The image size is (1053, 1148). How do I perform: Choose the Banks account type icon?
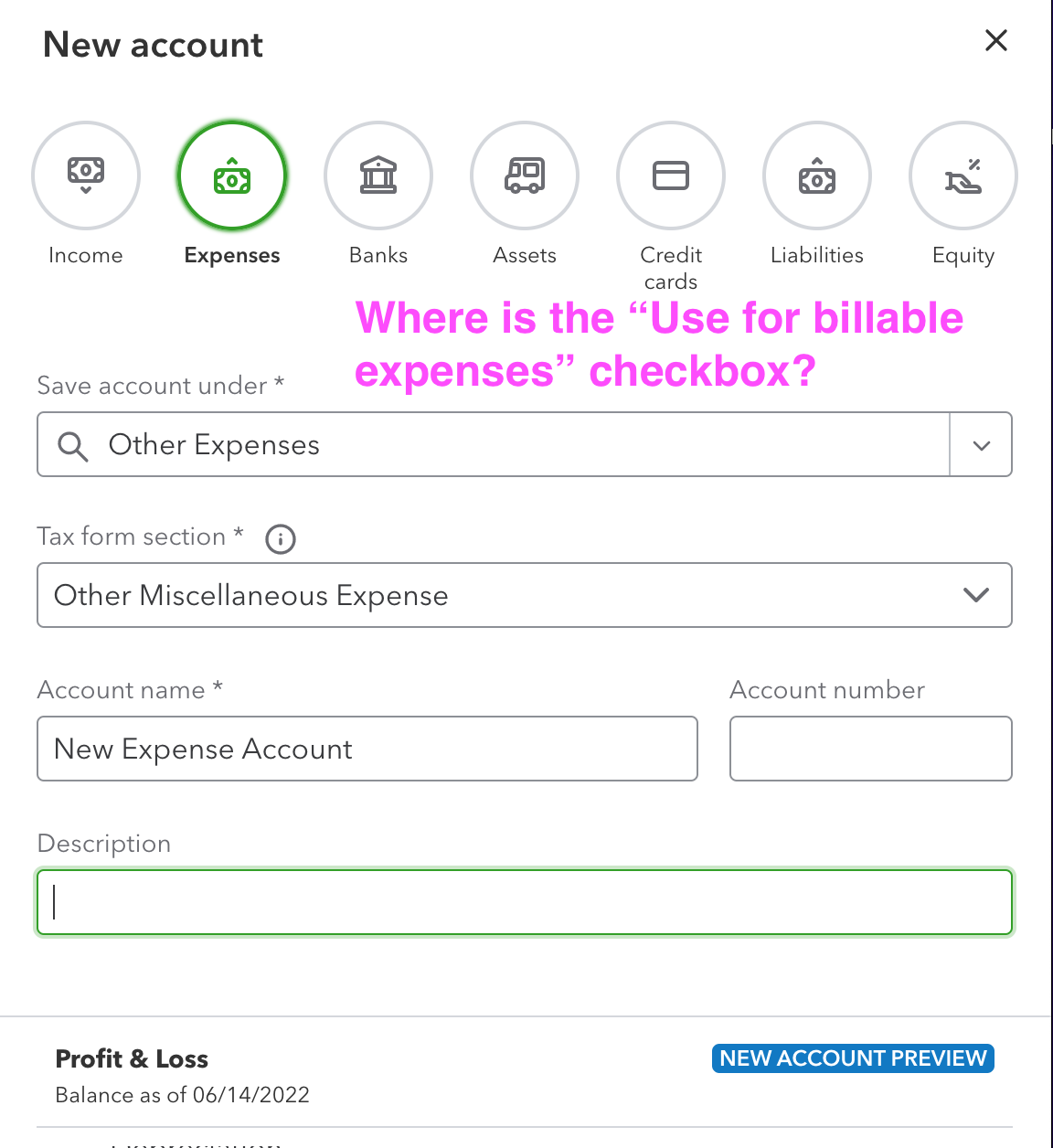pyautogui.click(x=378, y=175)
